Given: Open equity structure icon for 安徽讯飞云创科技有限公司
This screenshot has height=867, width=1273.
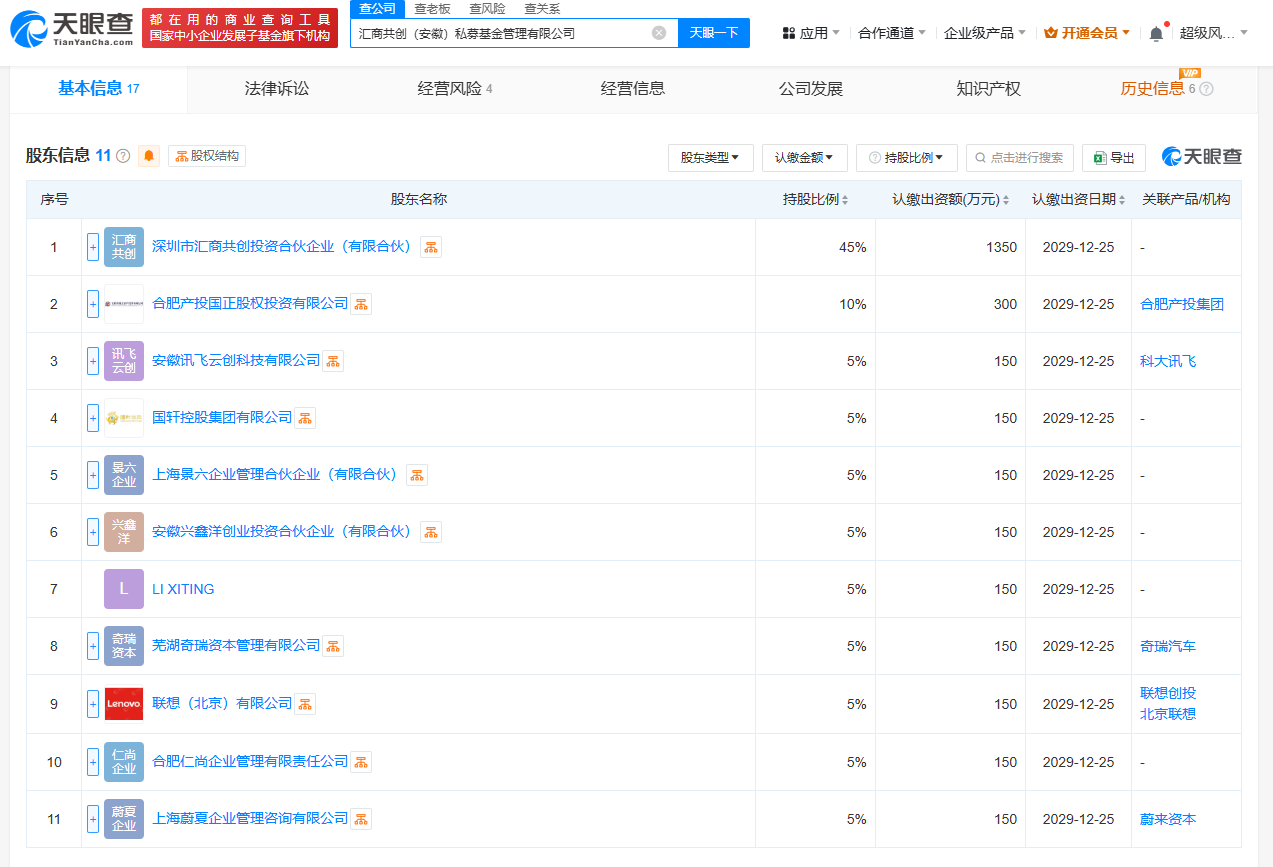Looking at the screenshot, I should (x=333, y=361).
